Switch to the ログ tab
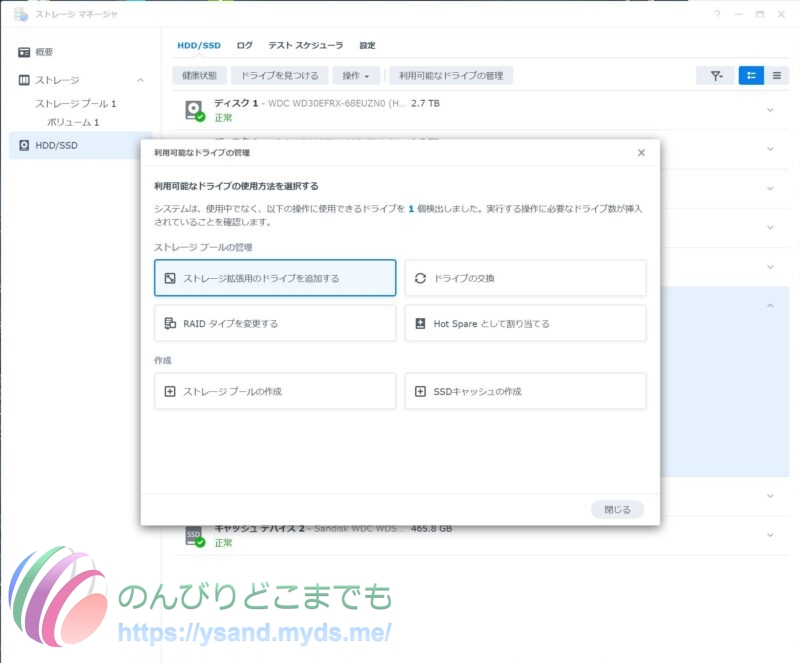The width and height of the screenshot is (800, 663). (x=244, y=45)
